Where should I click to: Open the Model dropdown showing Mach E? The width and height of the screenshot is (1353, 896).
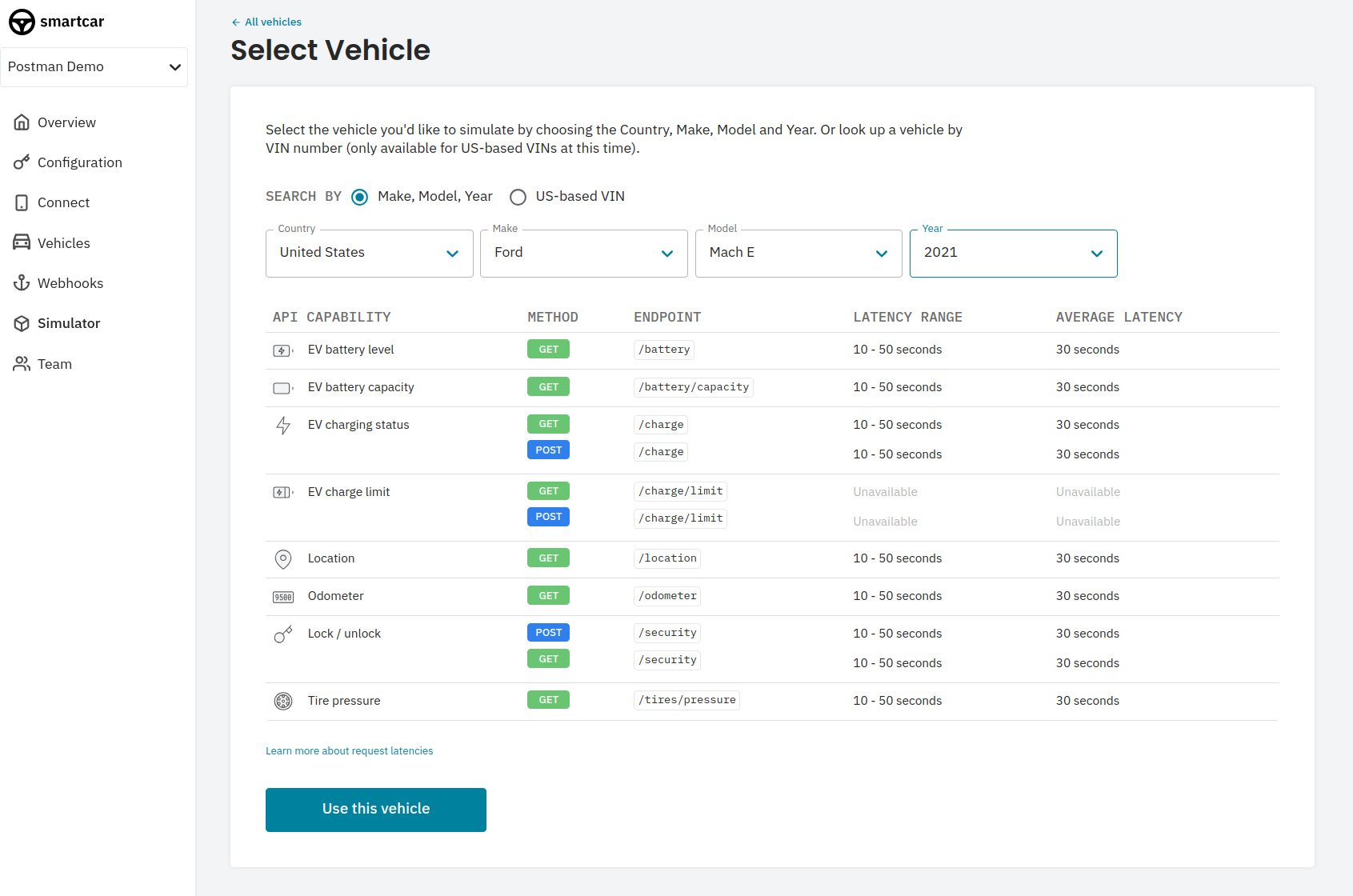(799, 254)
